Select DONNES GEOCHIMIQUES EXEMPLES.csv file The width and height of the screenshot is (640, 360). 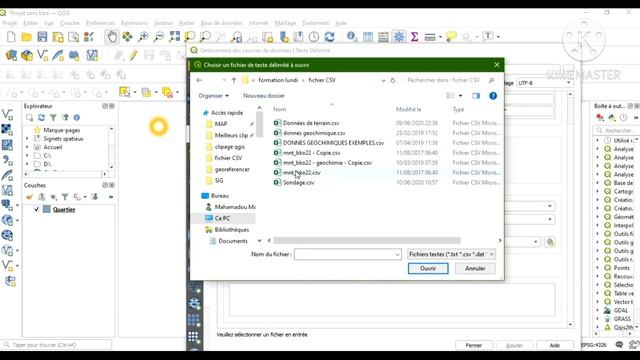tap(333, 143)
